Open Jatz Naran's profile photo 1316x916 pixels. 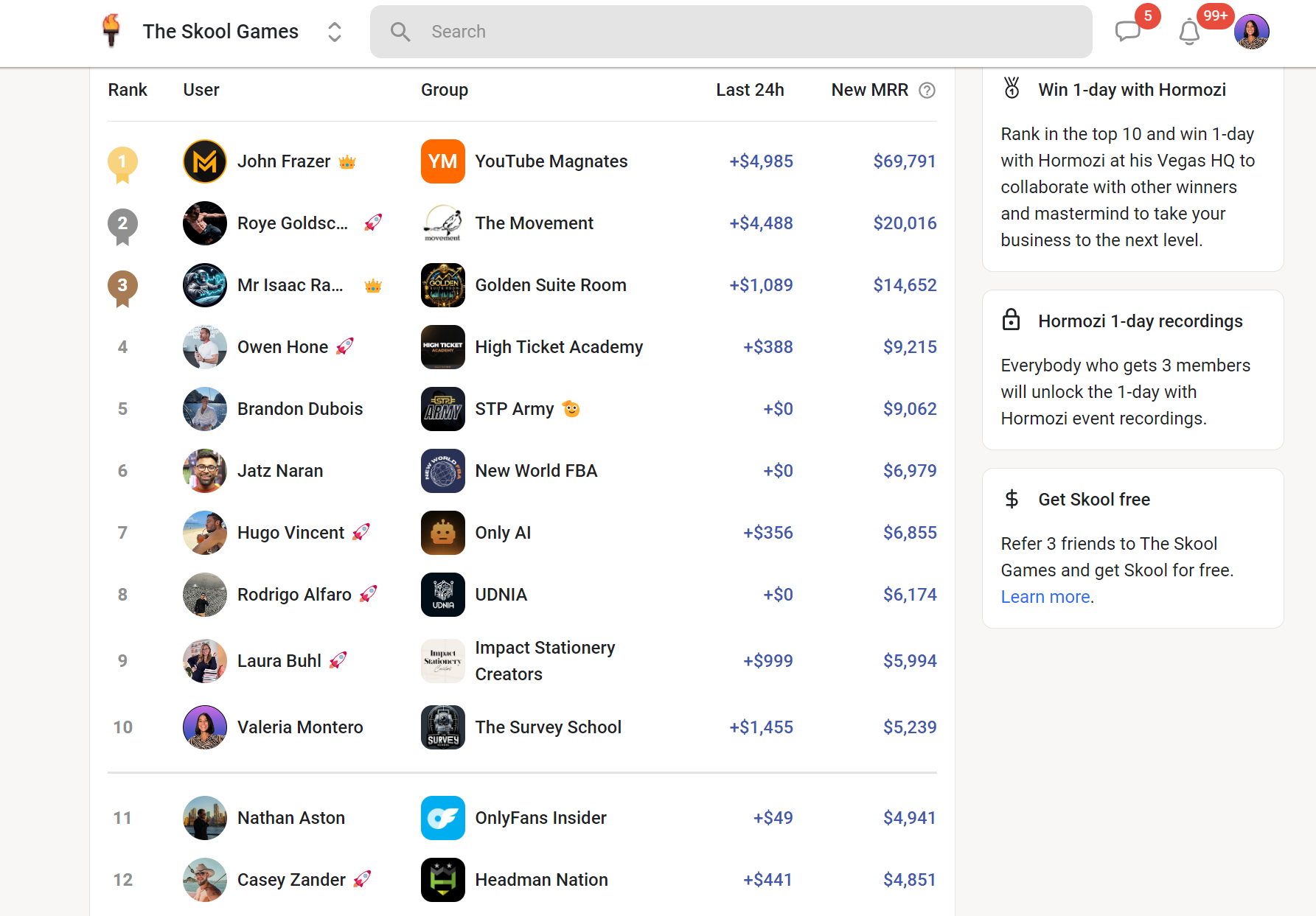(205, 471)
